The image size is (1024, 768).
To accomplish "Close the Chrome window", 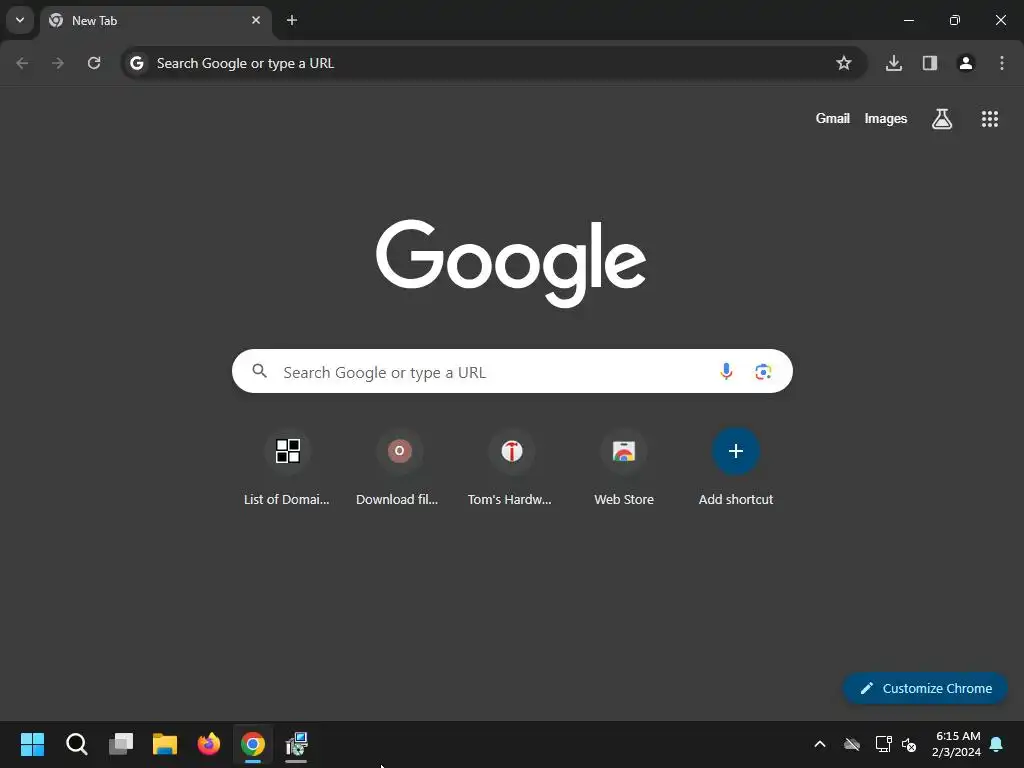I will pos(1000,20).
